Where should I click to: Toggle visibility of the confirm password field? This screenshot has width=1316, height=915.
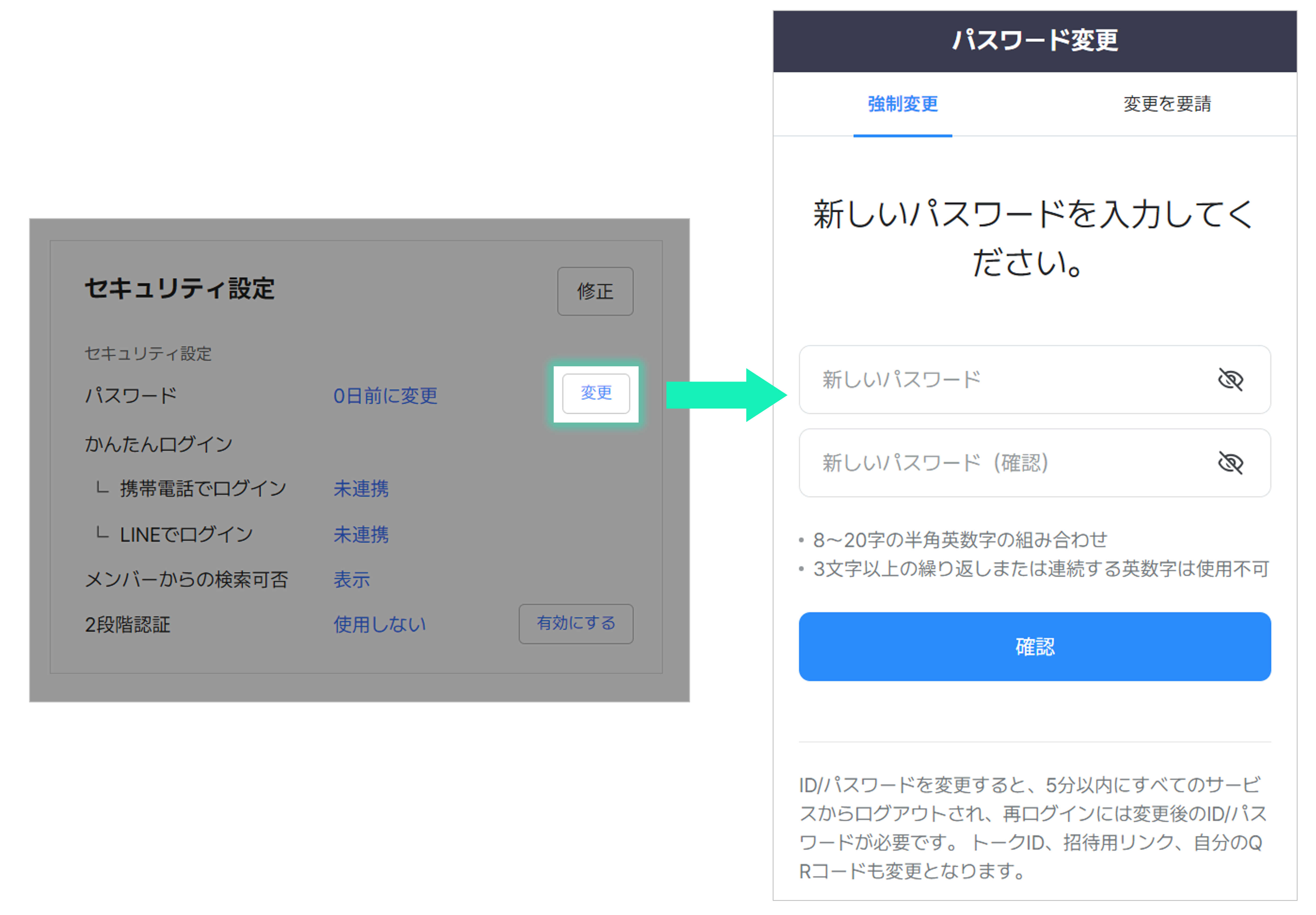(x=1229, y=462)
